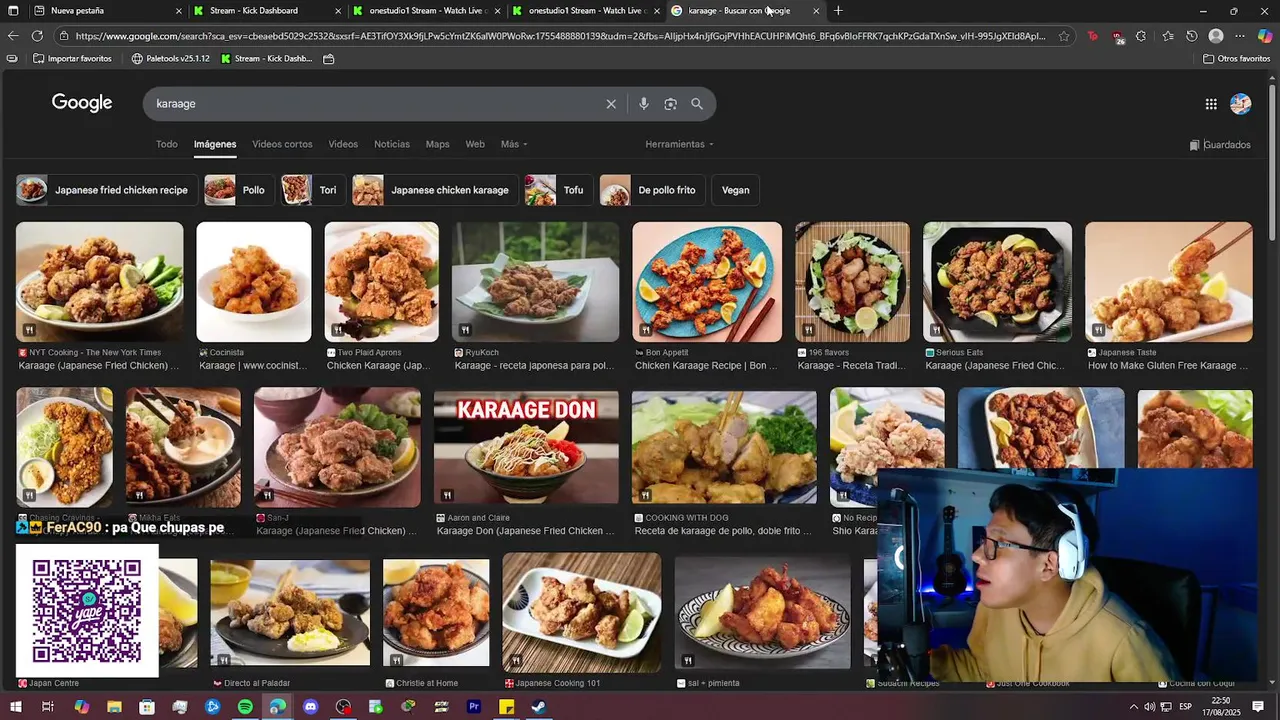Filter images by Tori chip
The width and height of the screenshot is (1280, 720).
click(x=312, y=190)
